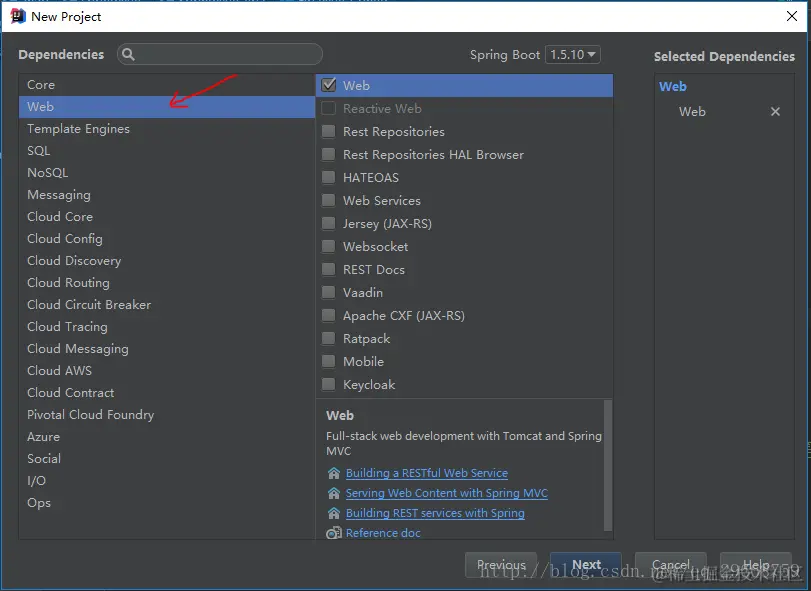Click the Reference doc icon
811x591 pixels.
pos(334,533)
